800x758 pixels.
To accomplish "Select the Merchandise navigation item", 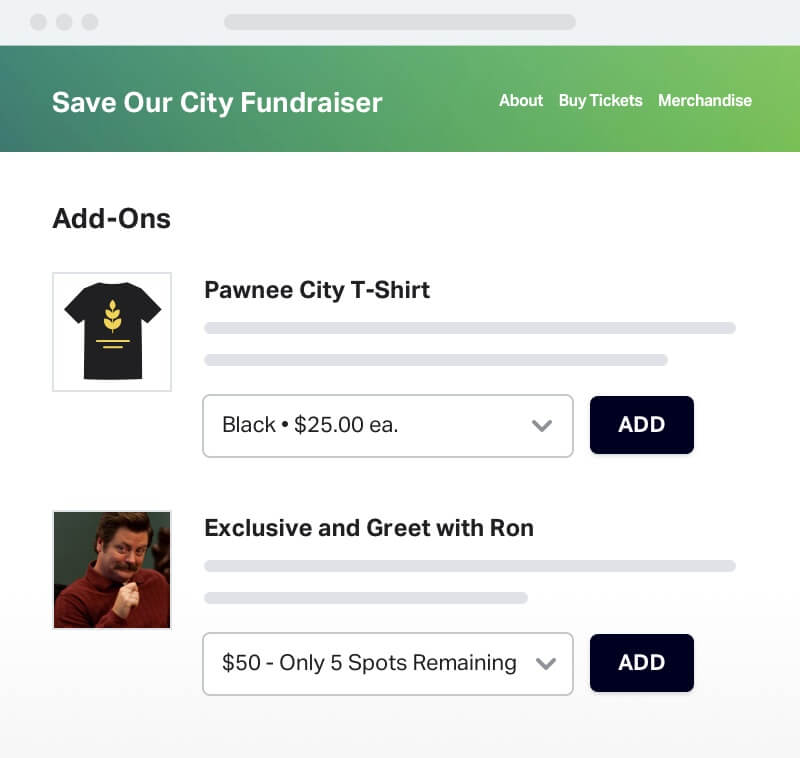I will pos(705,101).
